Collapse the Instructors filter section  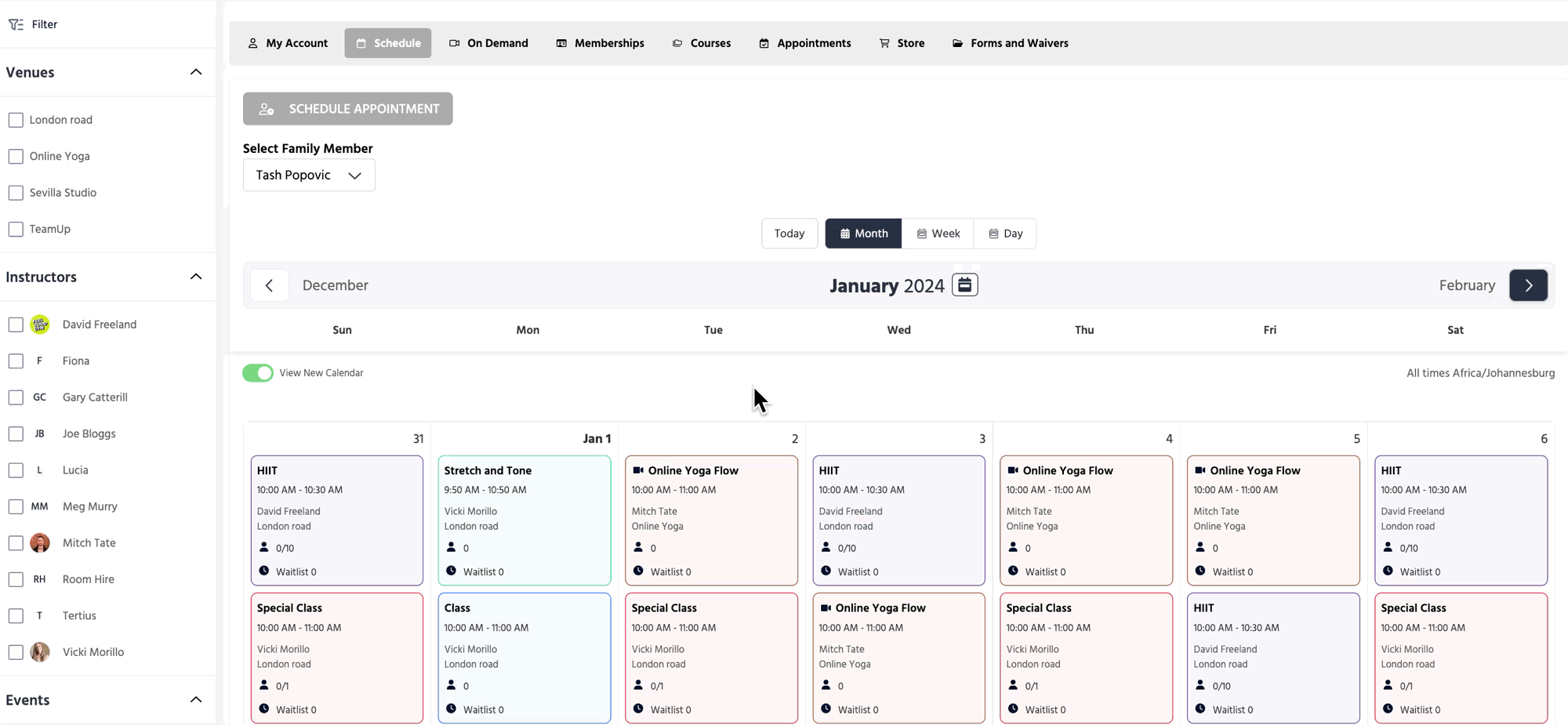point(196,277)
